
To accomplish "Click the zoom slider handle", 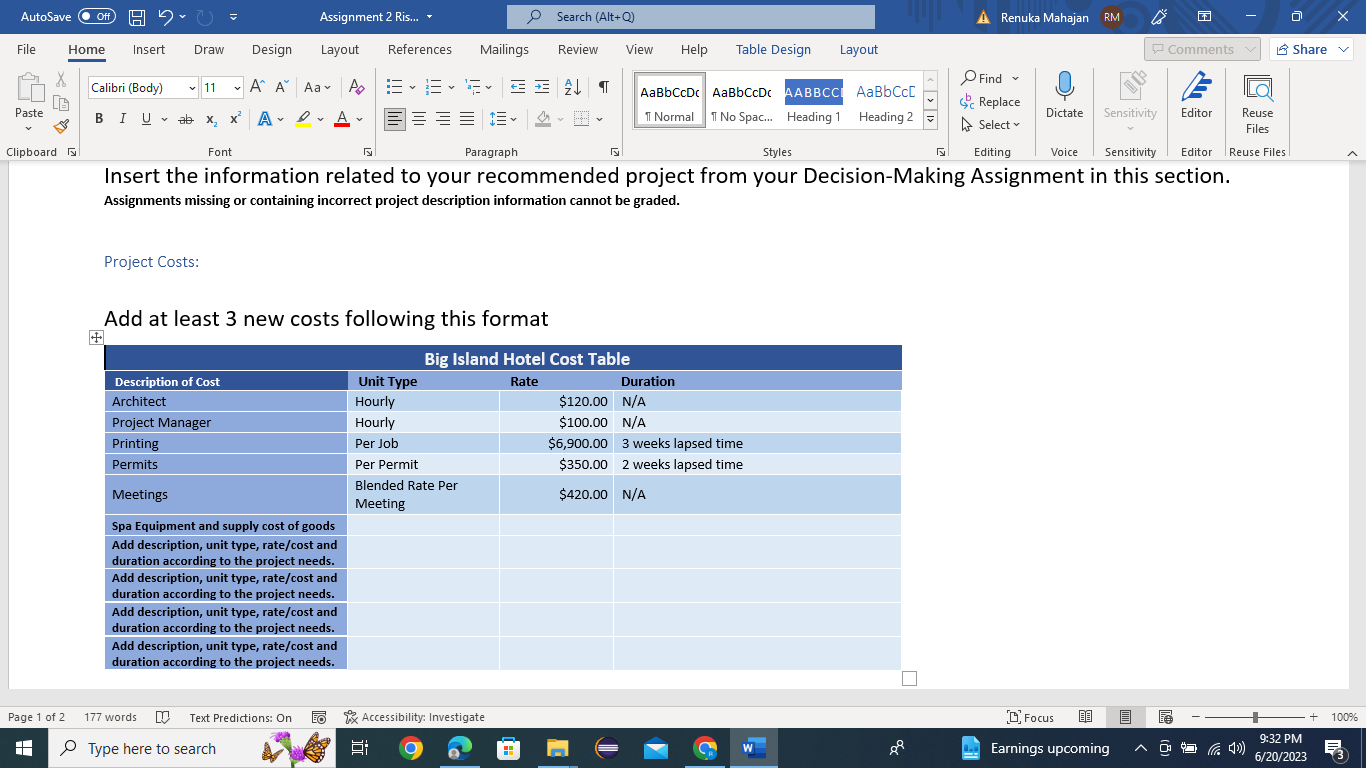I will [x=1254, y=717].
